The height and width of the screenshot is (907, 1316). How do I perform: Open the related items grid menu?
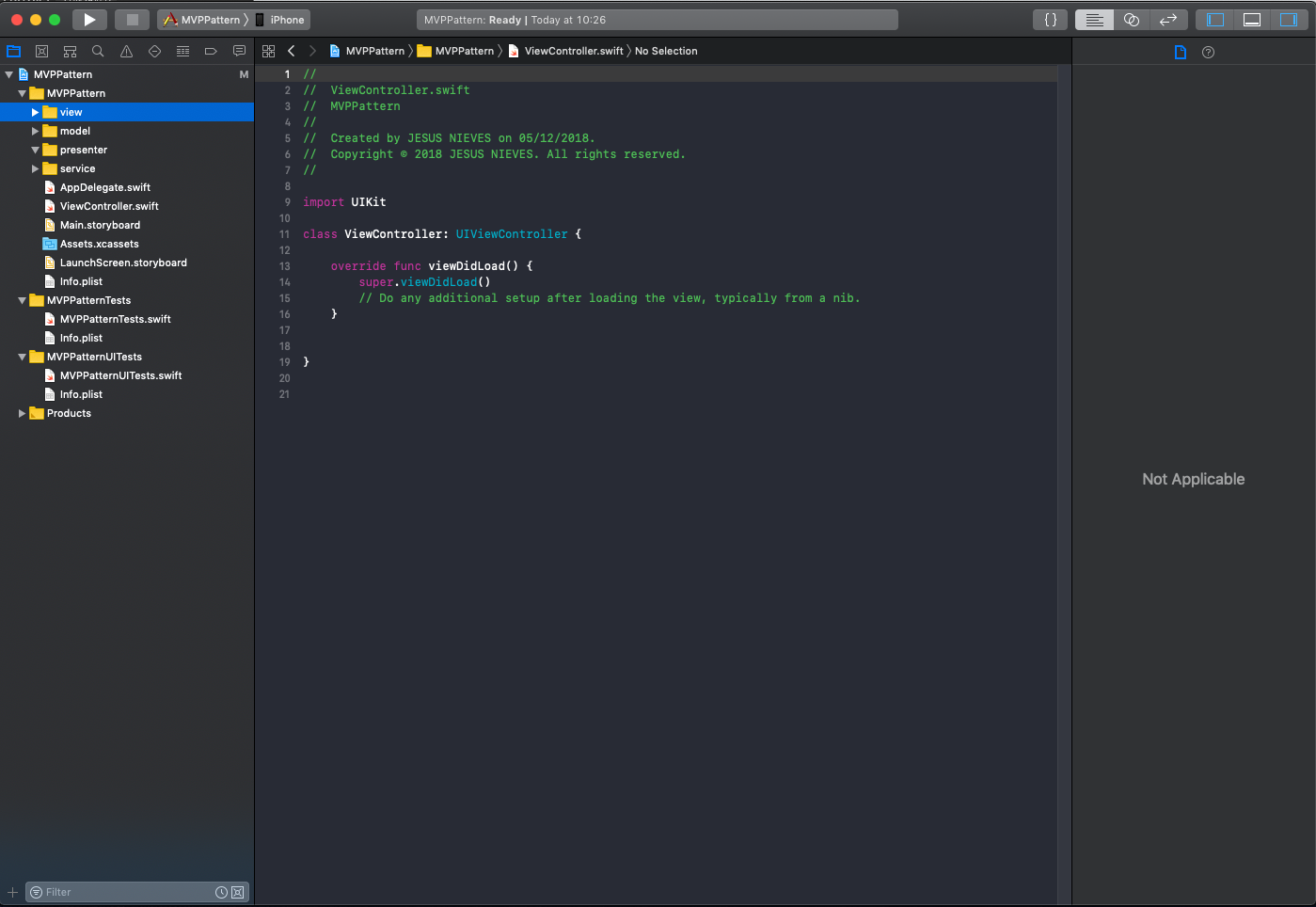click(269, 51)
